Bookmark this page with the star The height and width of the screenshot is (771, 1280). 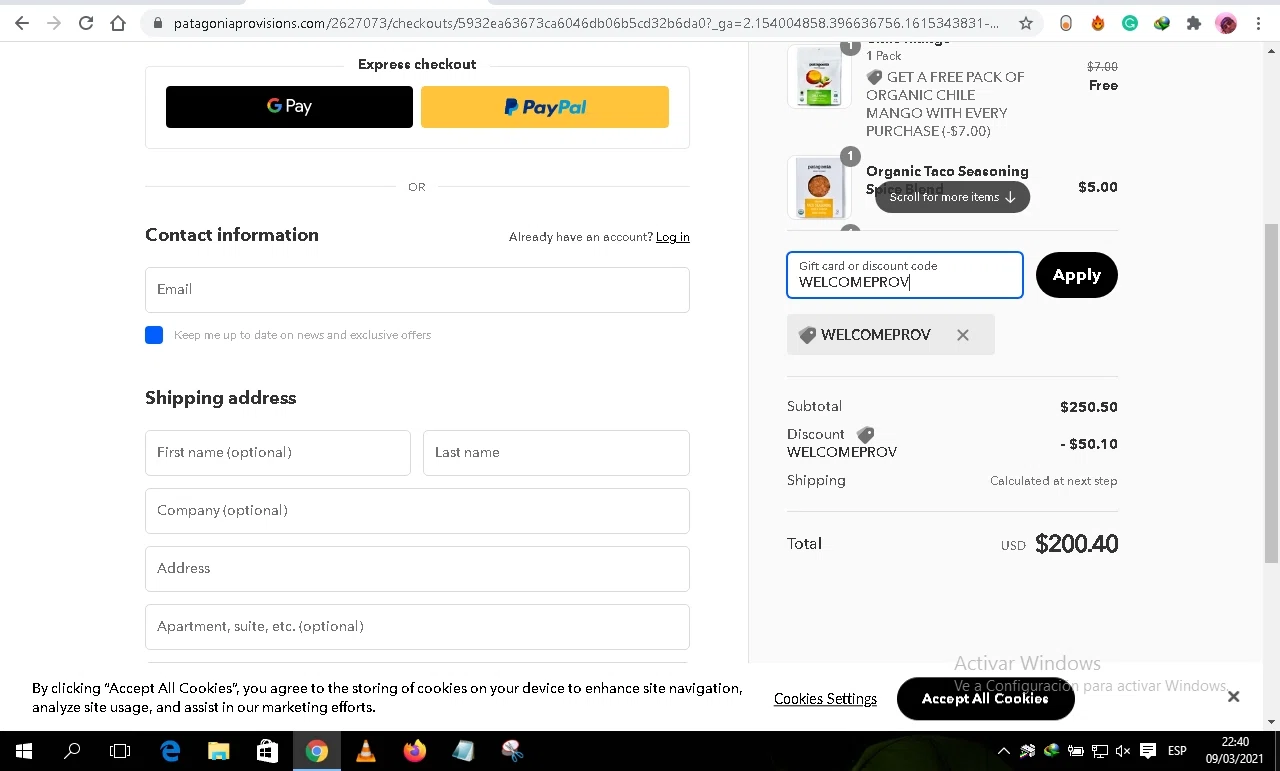click(x=1026, y=23)
